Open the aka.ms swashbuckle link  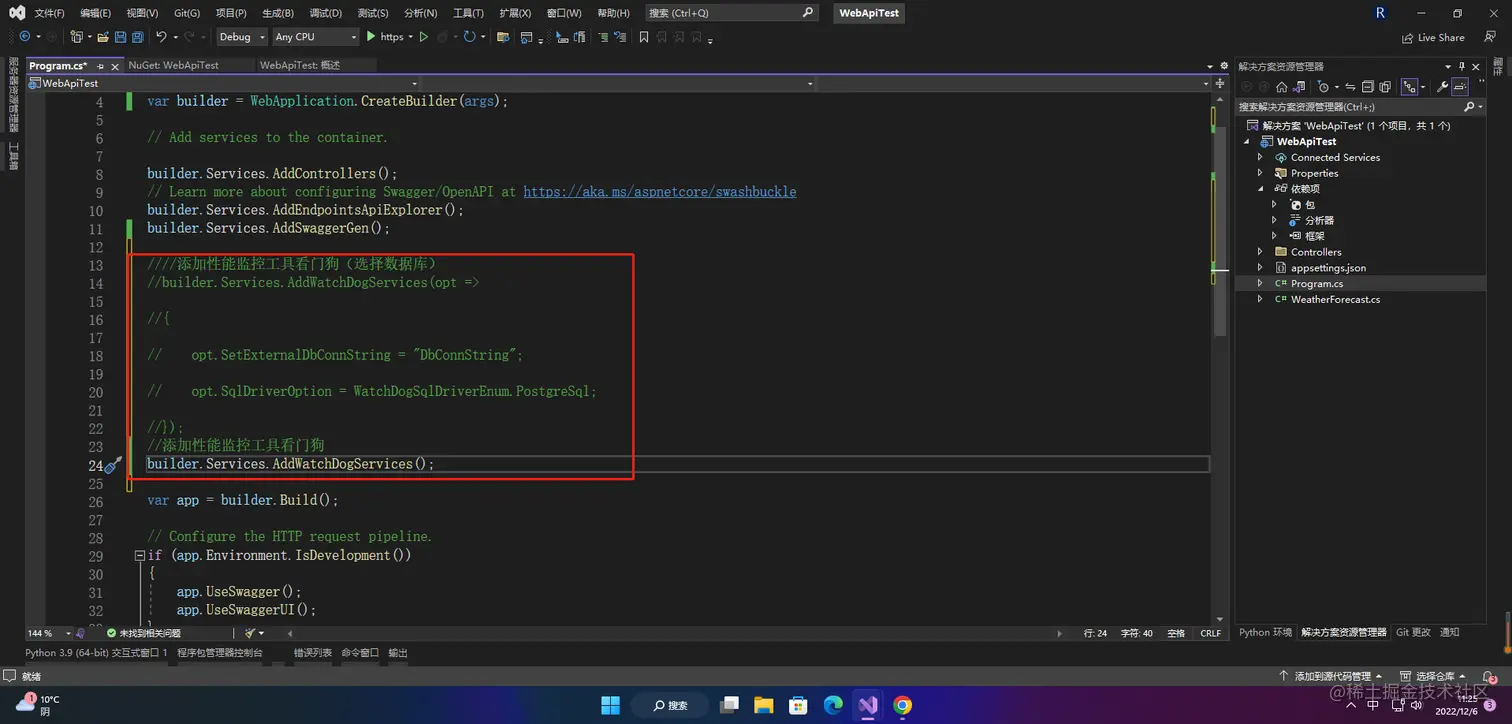coord(660,192)
